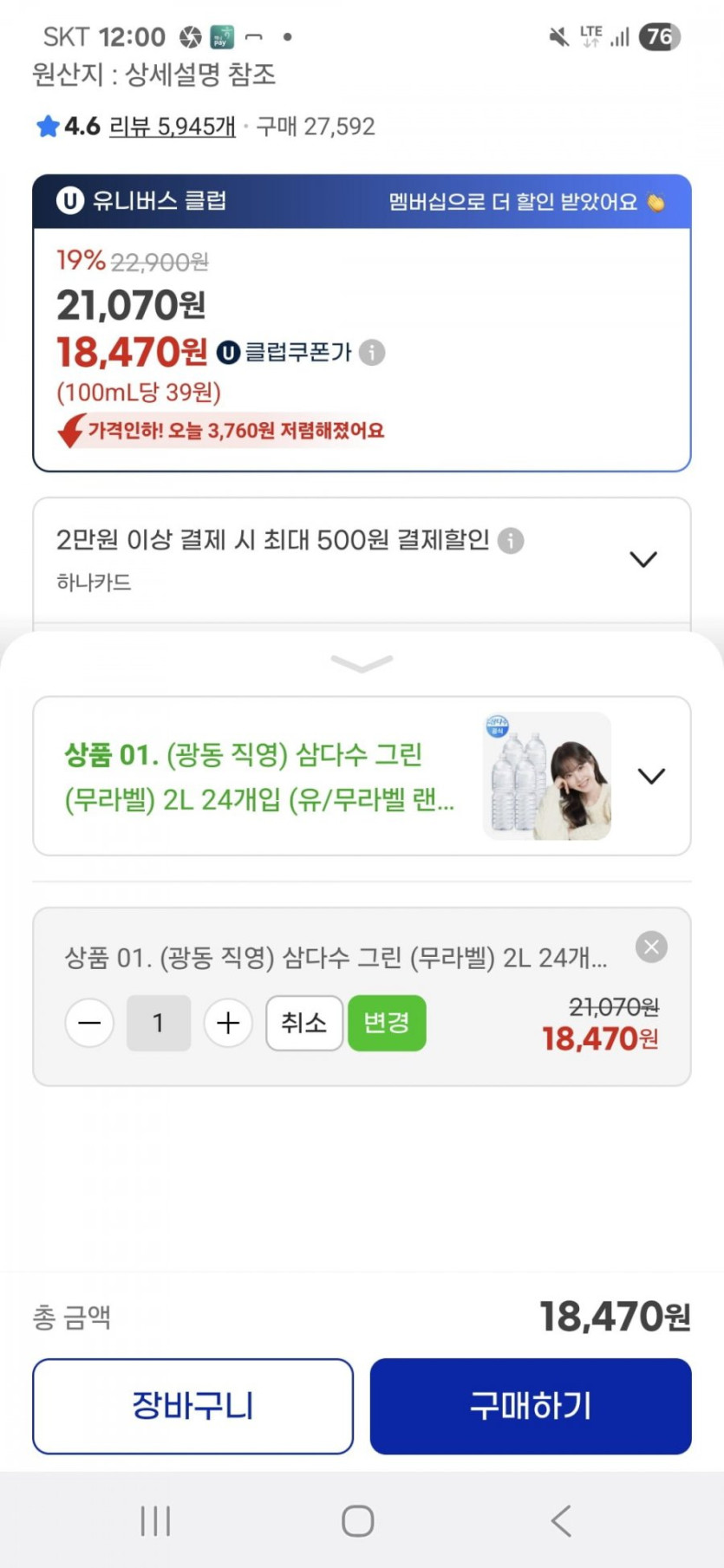Remove selected item with the X icon

tap(651, 947)
